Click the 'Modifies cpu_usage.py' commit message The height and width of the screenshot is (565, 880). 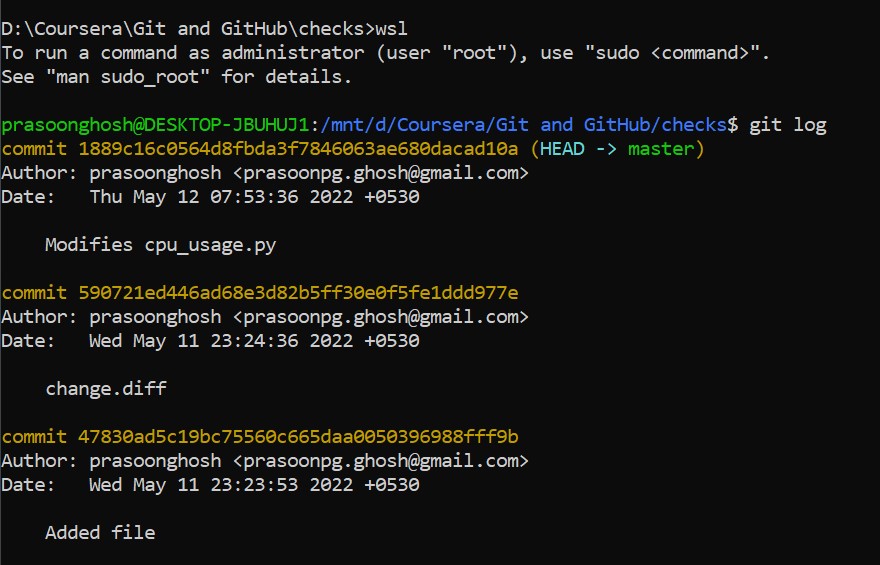pos(161,245)
